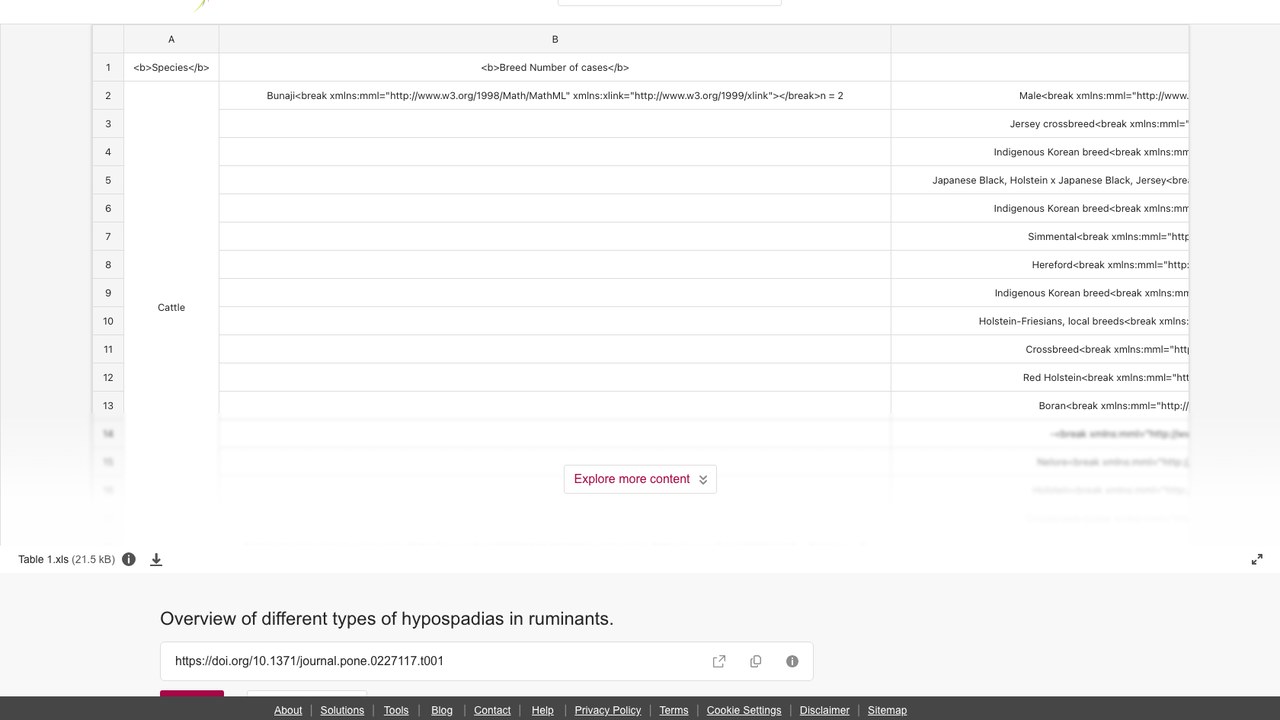The width and height of the screenshot is (1280, 720).
Task: Select the Simmental cell
Action: pos(1040,237)
